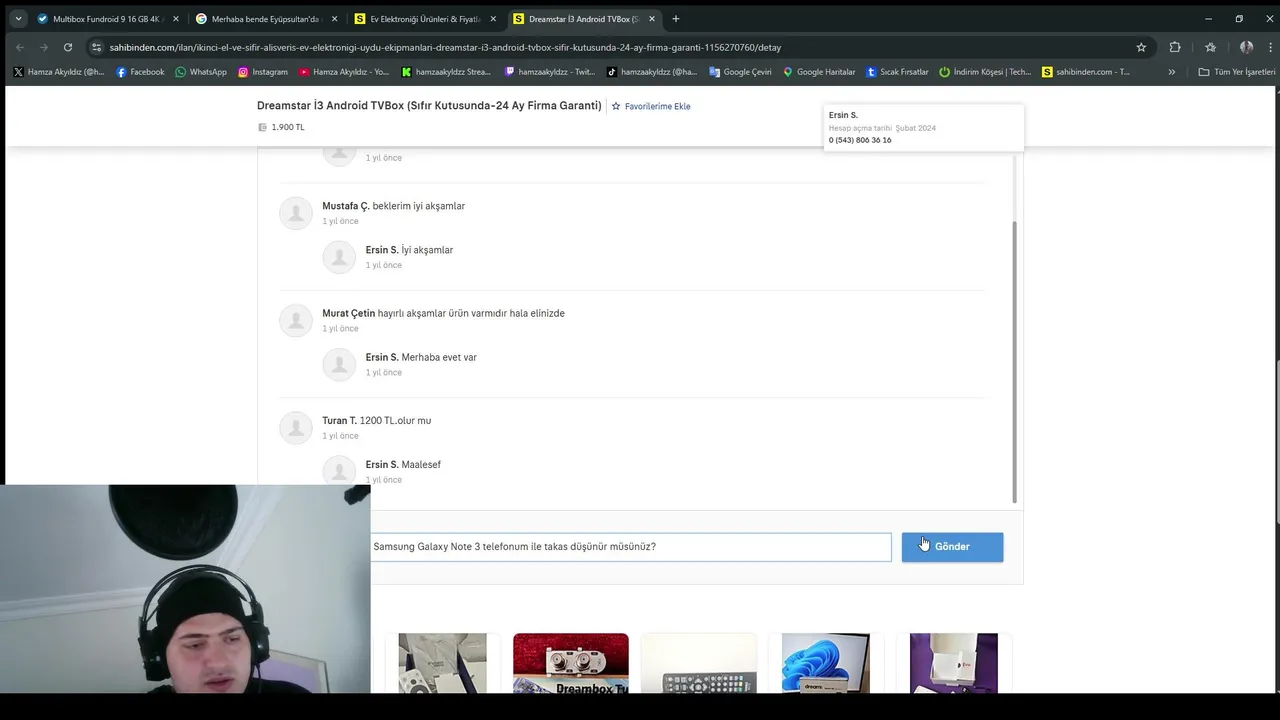Click the 1.900 TL price text

tap(288, 127)
